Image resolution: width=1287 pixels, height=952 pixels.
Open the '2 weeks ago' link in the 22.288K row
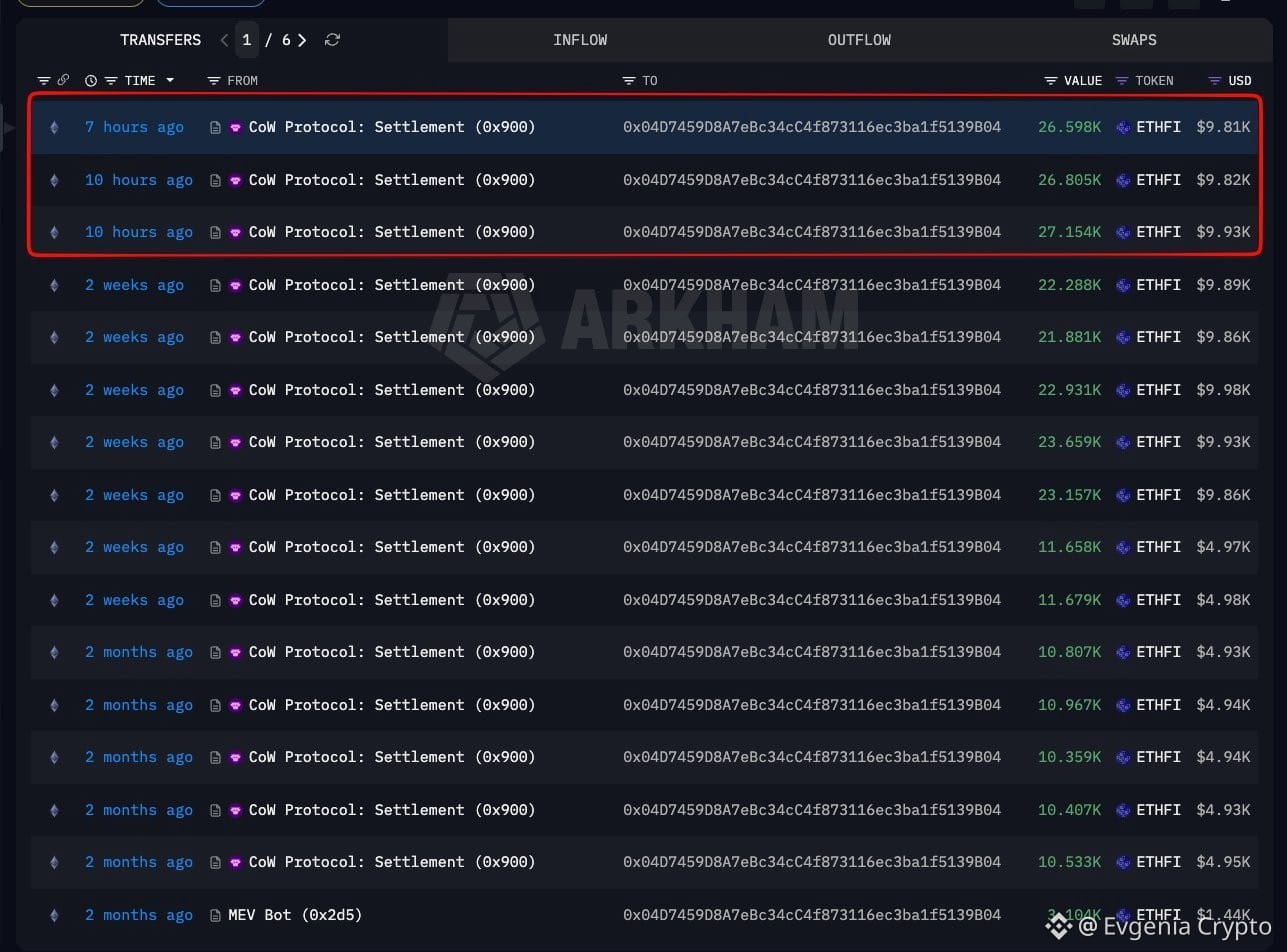tap(134, 285)
